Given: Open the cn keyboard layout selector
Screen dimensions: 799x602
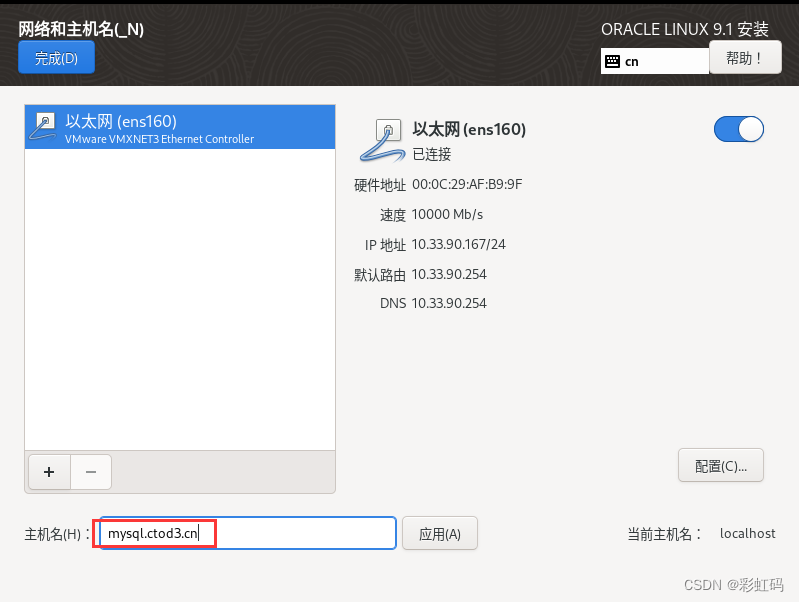Looking at the screenshot, I should (x=655, y=61).
